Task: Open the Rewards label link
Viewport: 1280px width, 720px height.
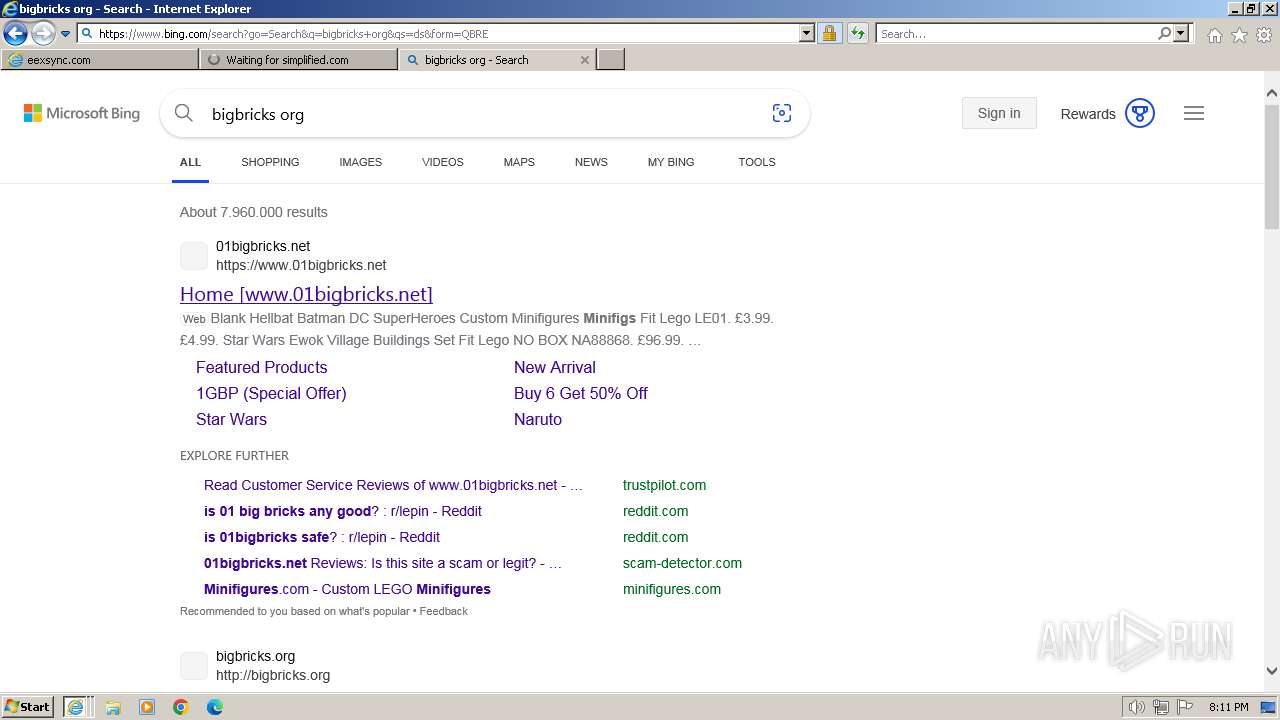Action: click(x=1087, y=114)
